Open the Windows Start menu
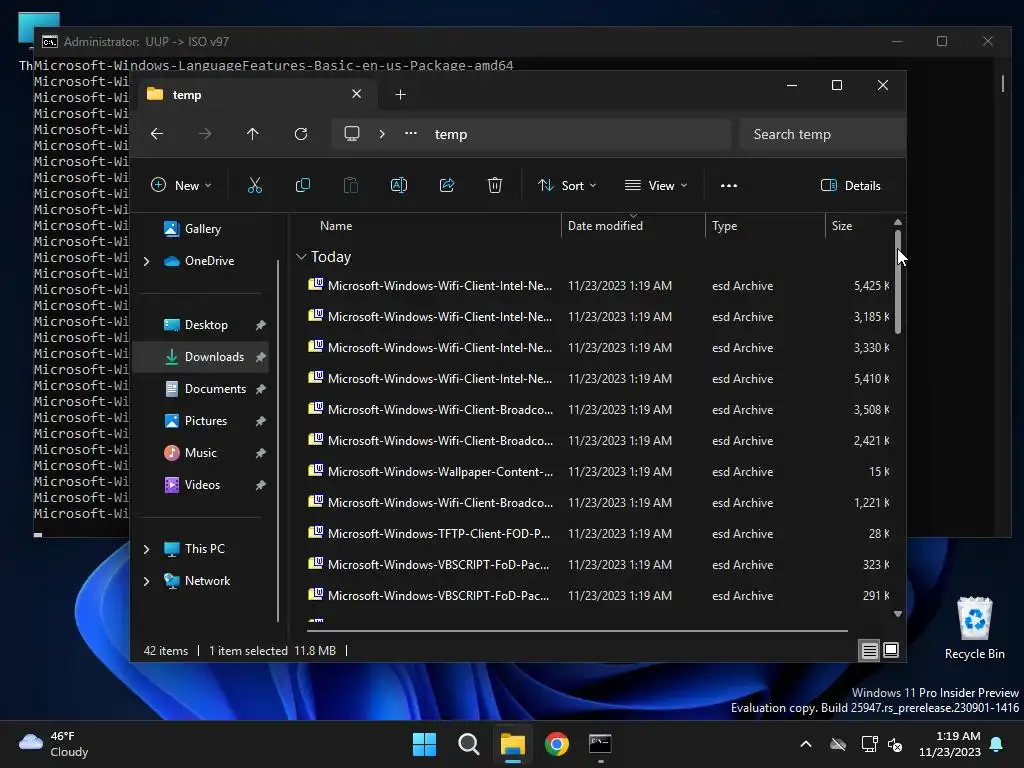Viewport: 1024px width, 768px height. click(424, 744)
